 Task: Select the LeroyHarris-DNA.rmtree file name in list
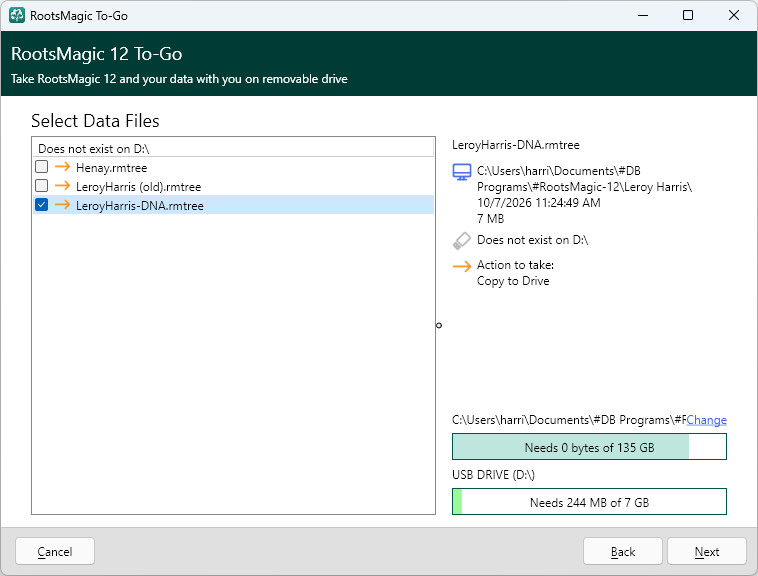(140, 205)
